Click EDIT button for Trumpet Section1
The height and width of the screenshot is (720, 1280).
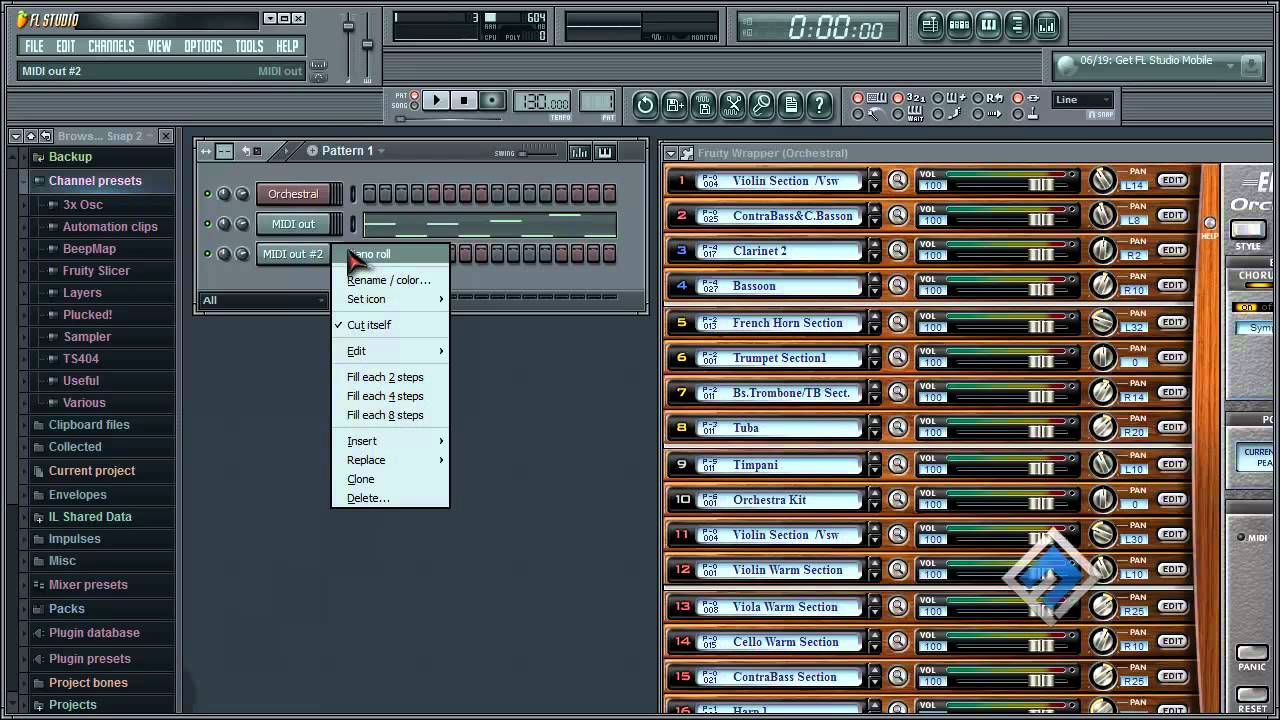(x=1173, y=357)
